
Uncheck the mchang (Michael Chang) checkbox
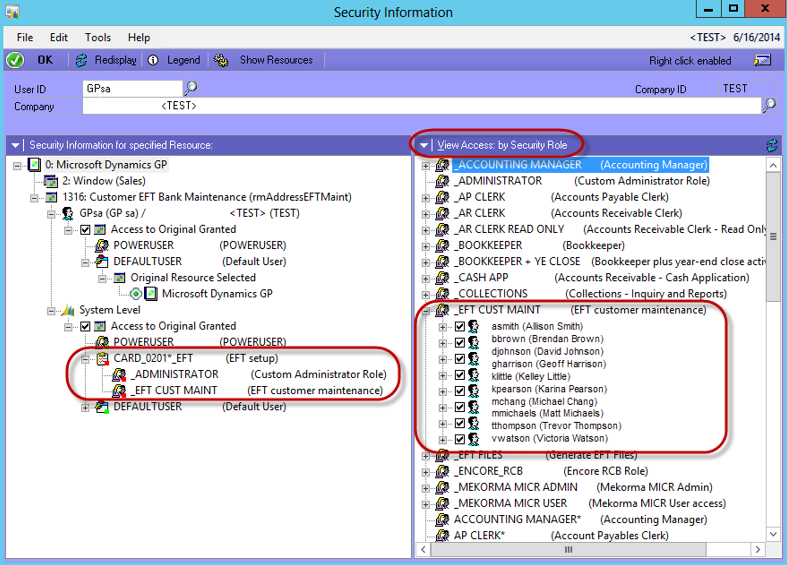460,407
